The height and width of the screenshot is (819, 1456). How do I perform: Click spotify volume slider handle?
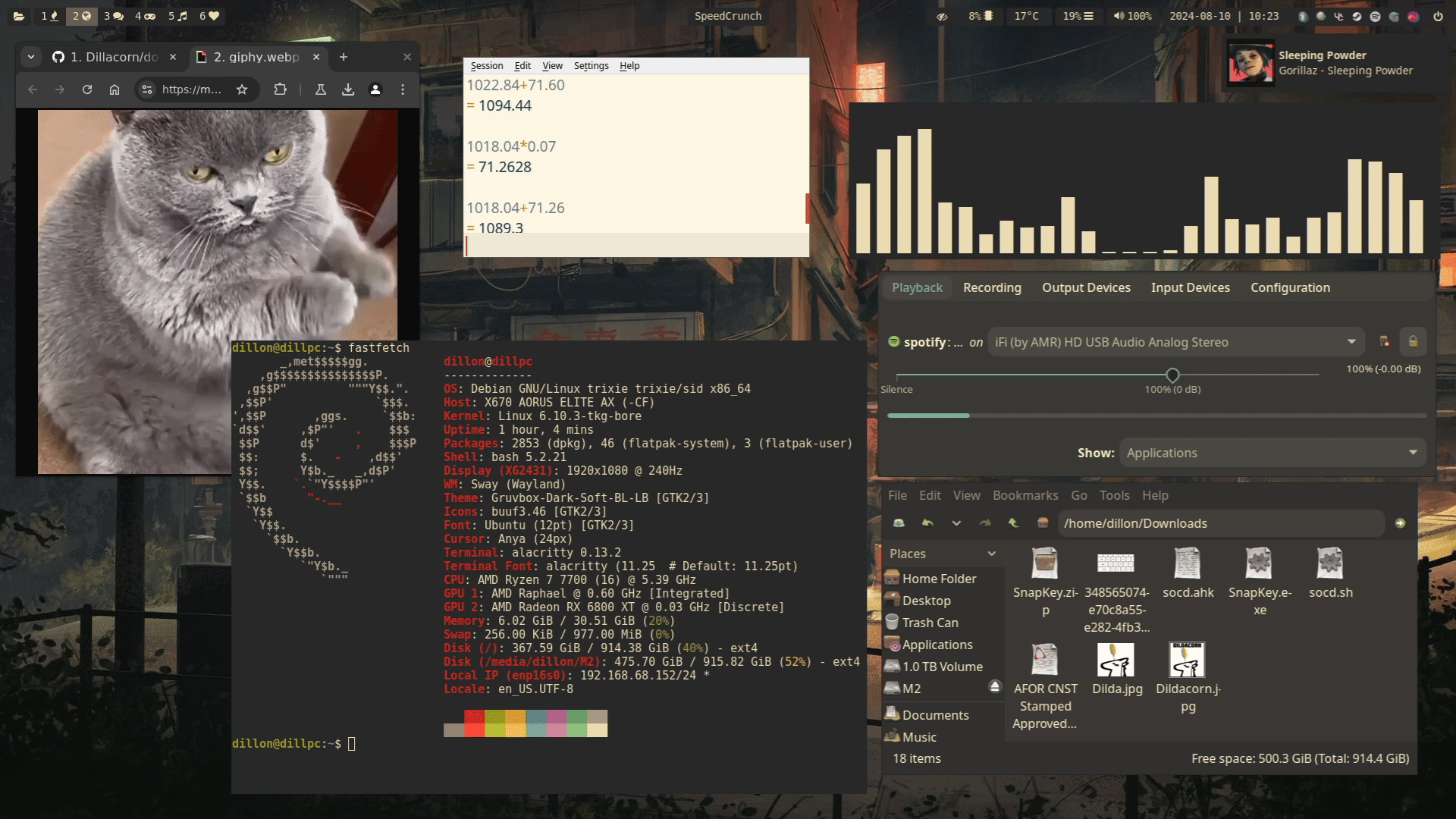coord(1172,375)
